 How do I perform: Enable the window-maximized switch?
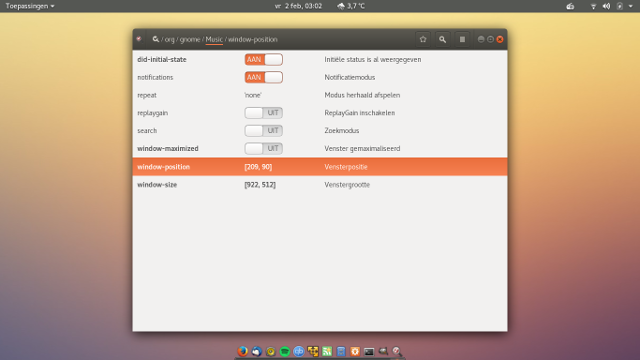pyautogui.click(x=264, y=149)
